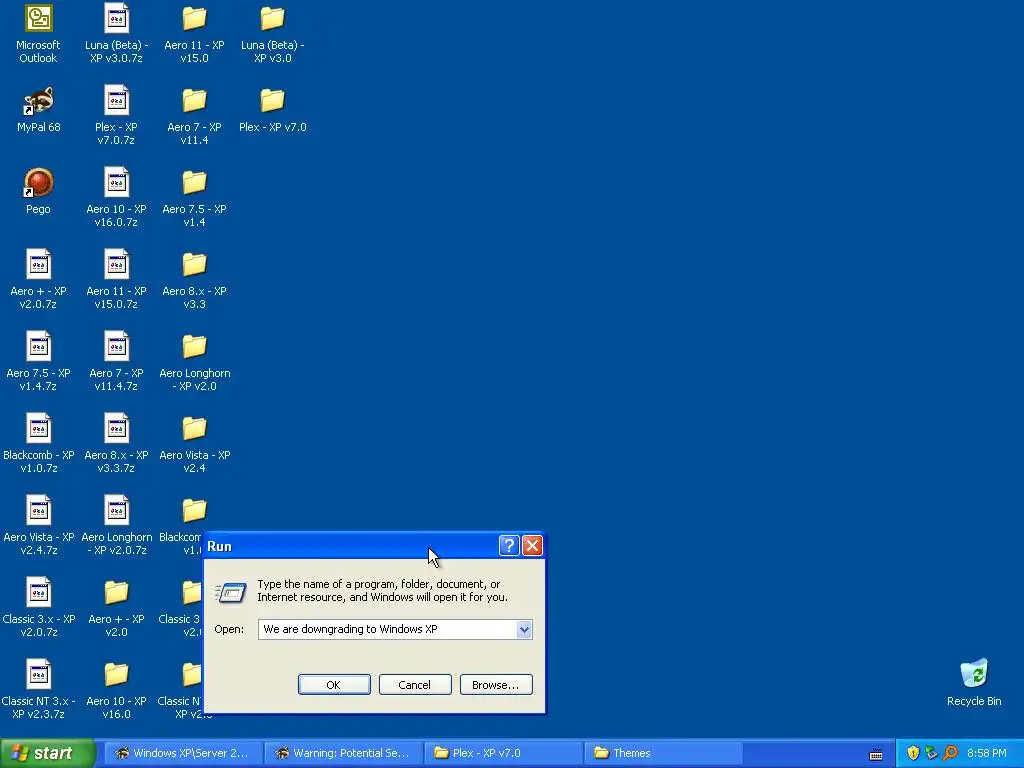Click the Safely Remove Hardware tray icon
The width and height of the screenshot is (1024, 768).
[x=931, y=753]
